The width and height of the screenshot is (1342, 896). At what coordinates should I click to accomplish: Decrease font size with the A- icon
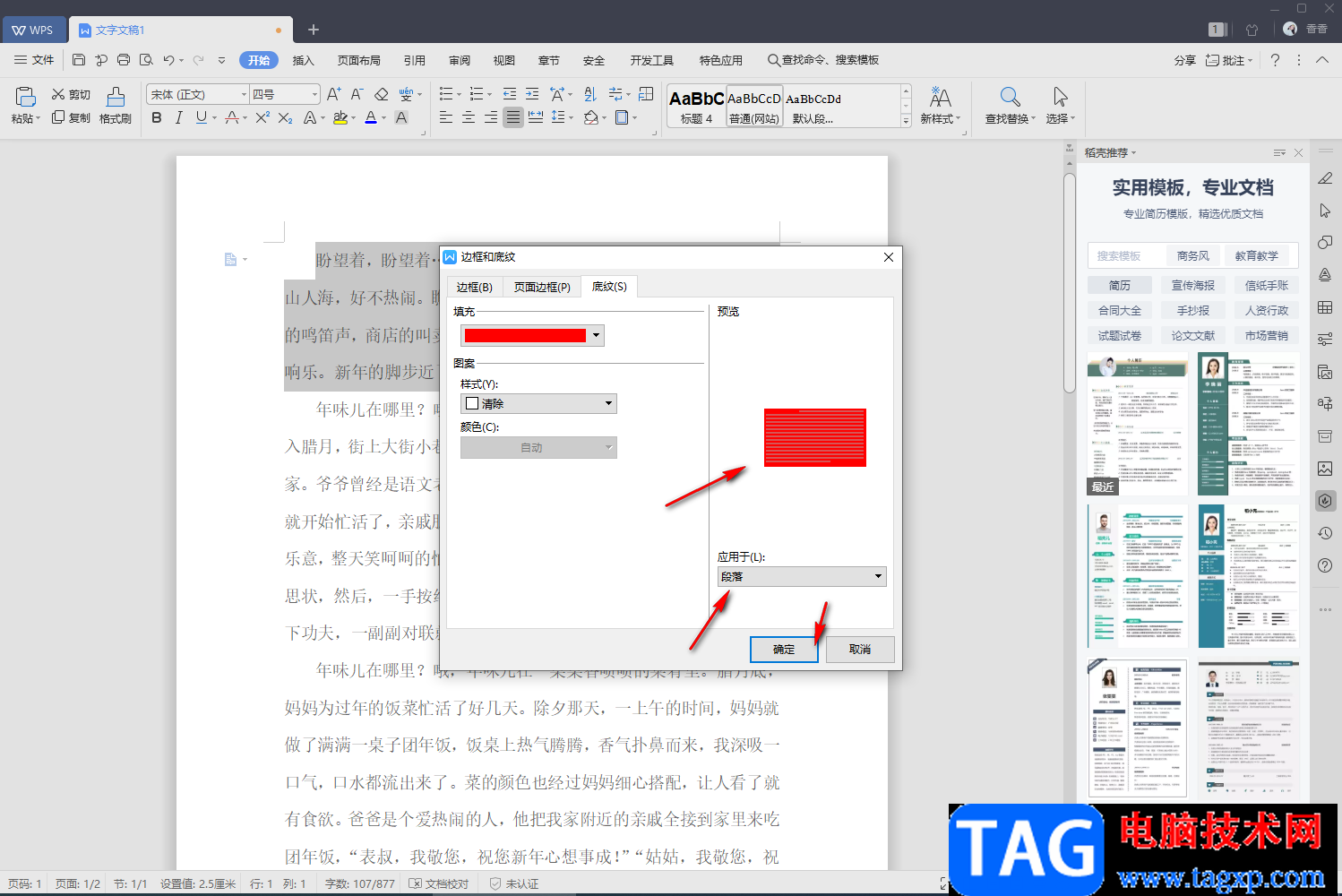click(x=357, y=94)
